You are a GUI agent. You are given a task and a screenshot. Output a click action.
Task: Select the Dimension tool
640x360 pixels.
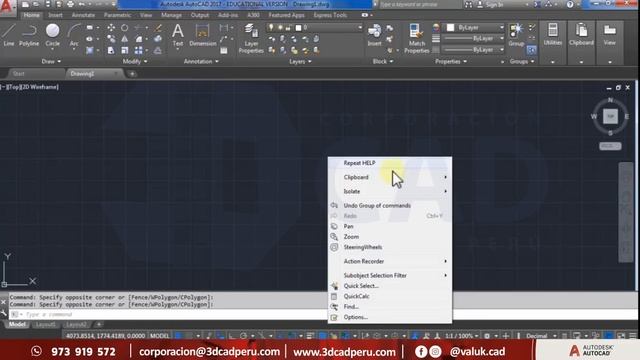click(x=202, y=35)
